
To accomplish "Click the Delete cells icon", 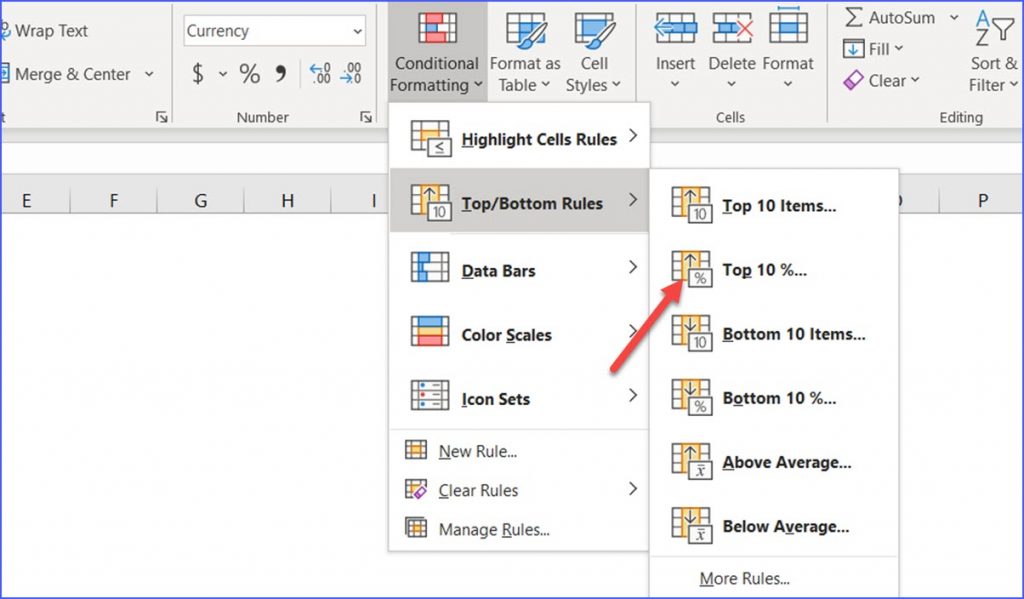I will click(x=731, y=30).
